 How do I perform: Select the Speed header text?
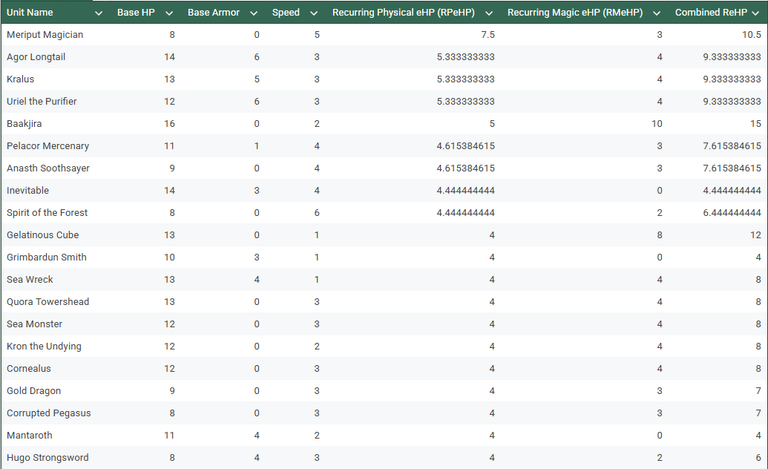point(286,13)
